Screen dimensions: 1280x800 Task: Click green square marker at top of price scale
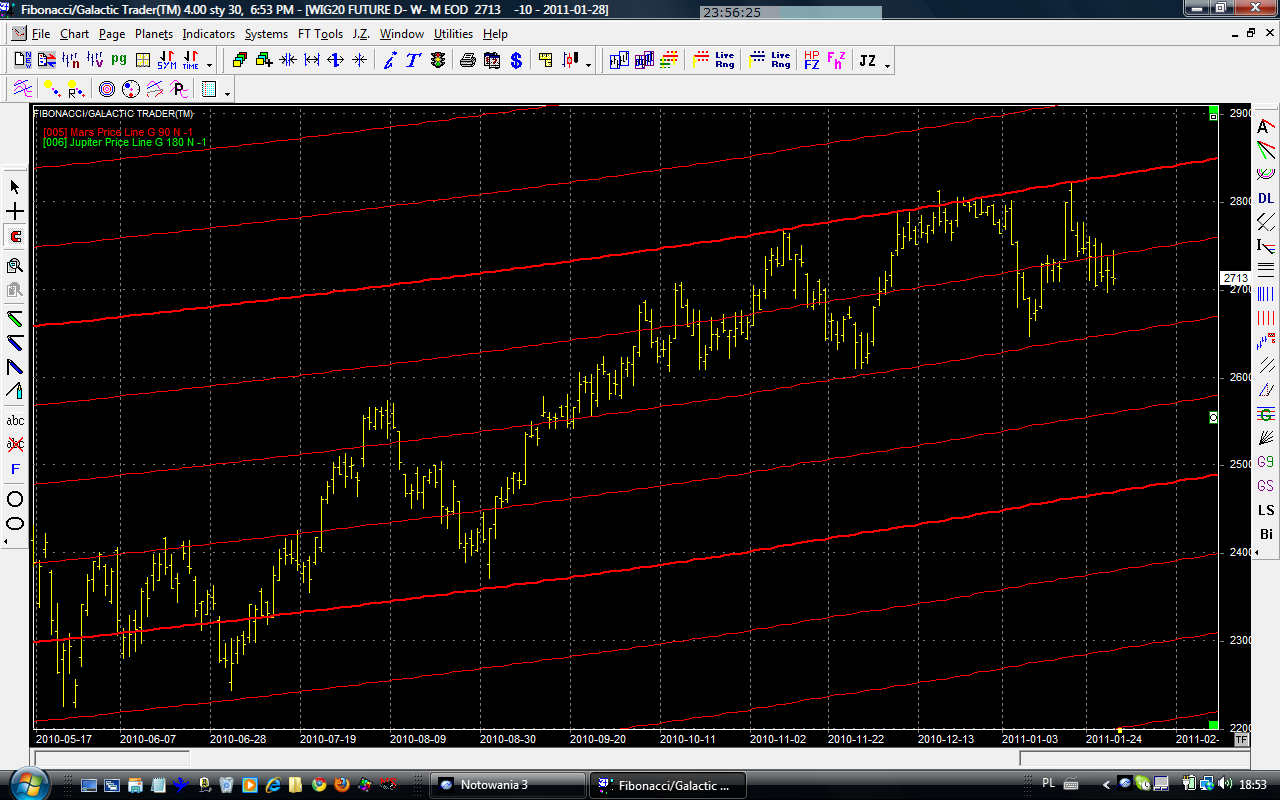[1213, 110]
